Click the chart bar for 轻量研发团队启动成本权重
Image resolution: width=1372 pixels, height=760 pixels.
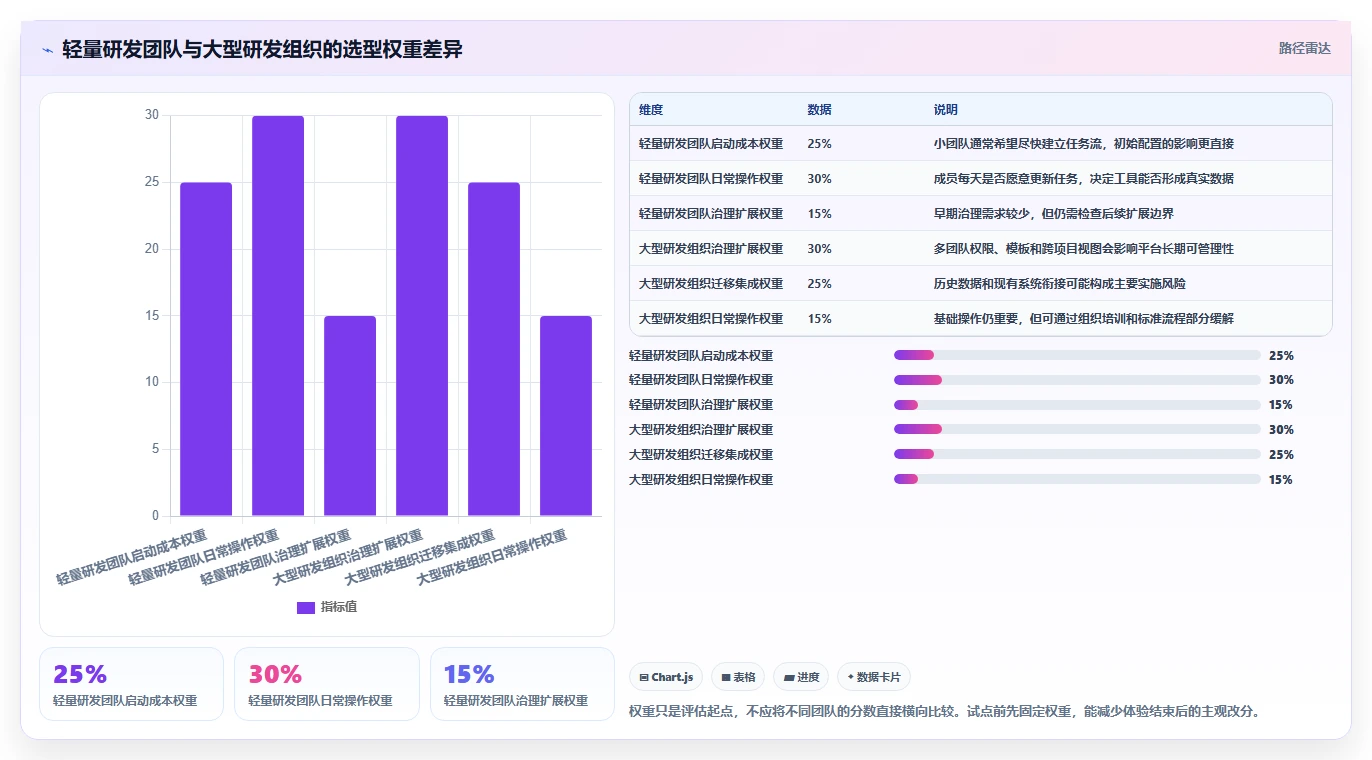(x=206, y=349)
